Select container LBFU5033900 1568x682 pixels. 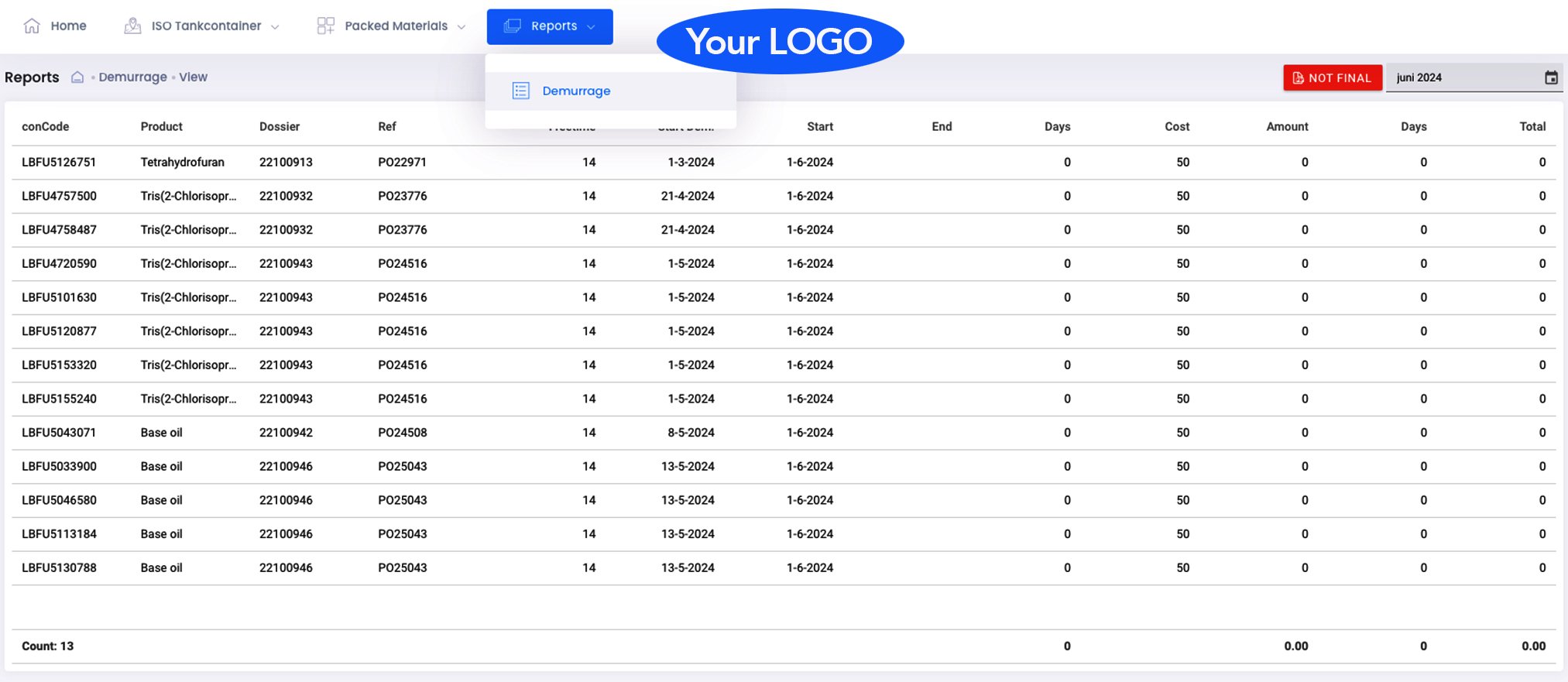59,466
